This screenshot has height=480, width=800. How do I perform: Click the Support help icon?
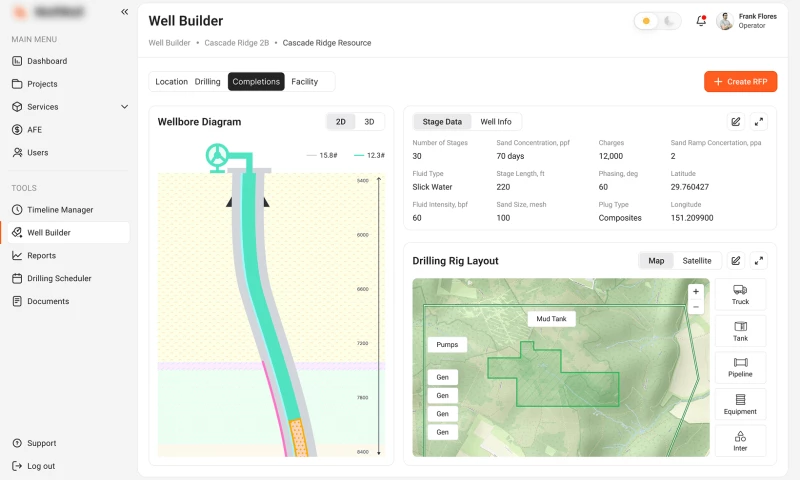pyautogui.click(x=17, y=443)
